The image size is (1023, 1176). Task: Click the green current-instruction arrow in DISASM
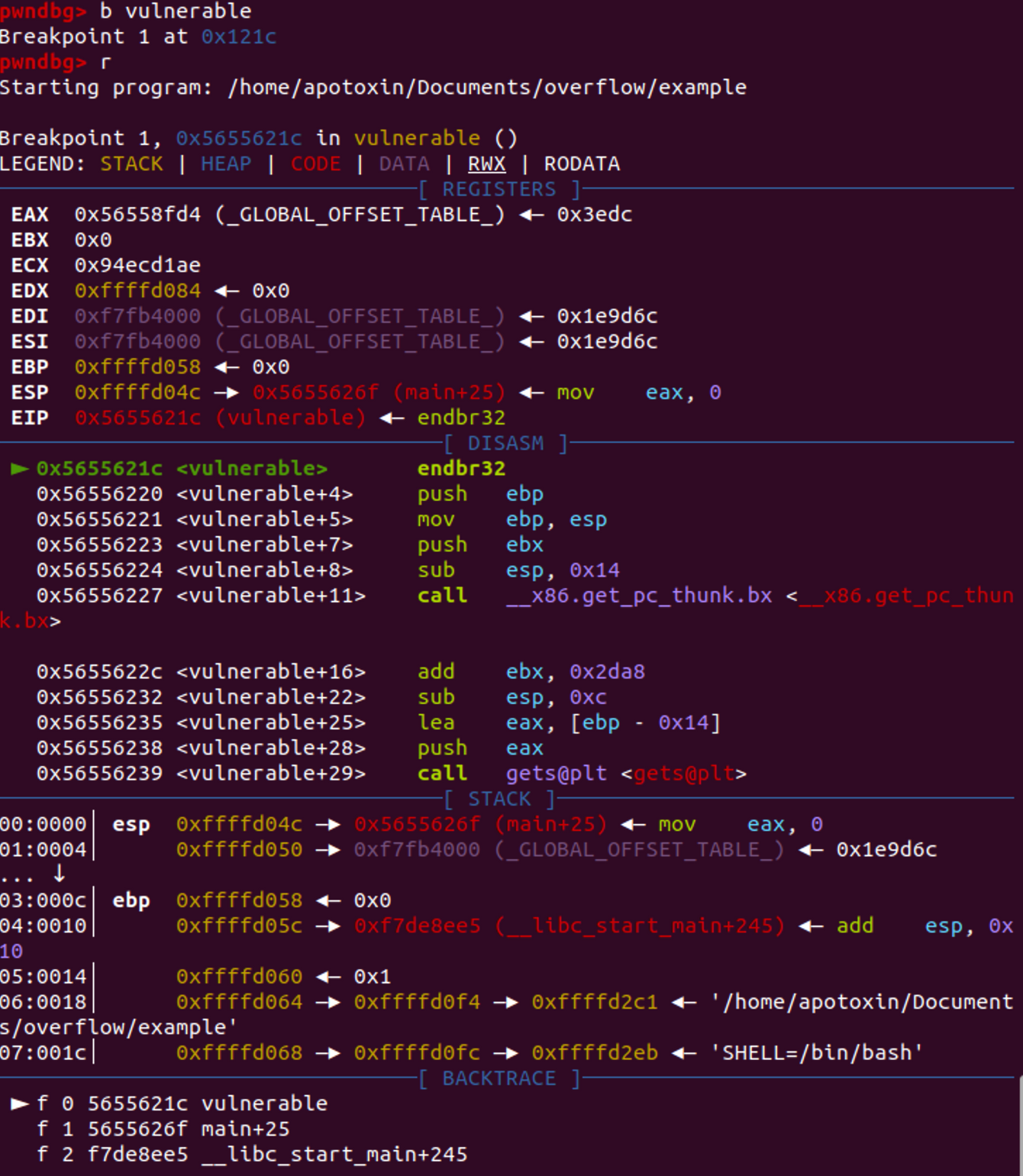(x=19, y=469)
